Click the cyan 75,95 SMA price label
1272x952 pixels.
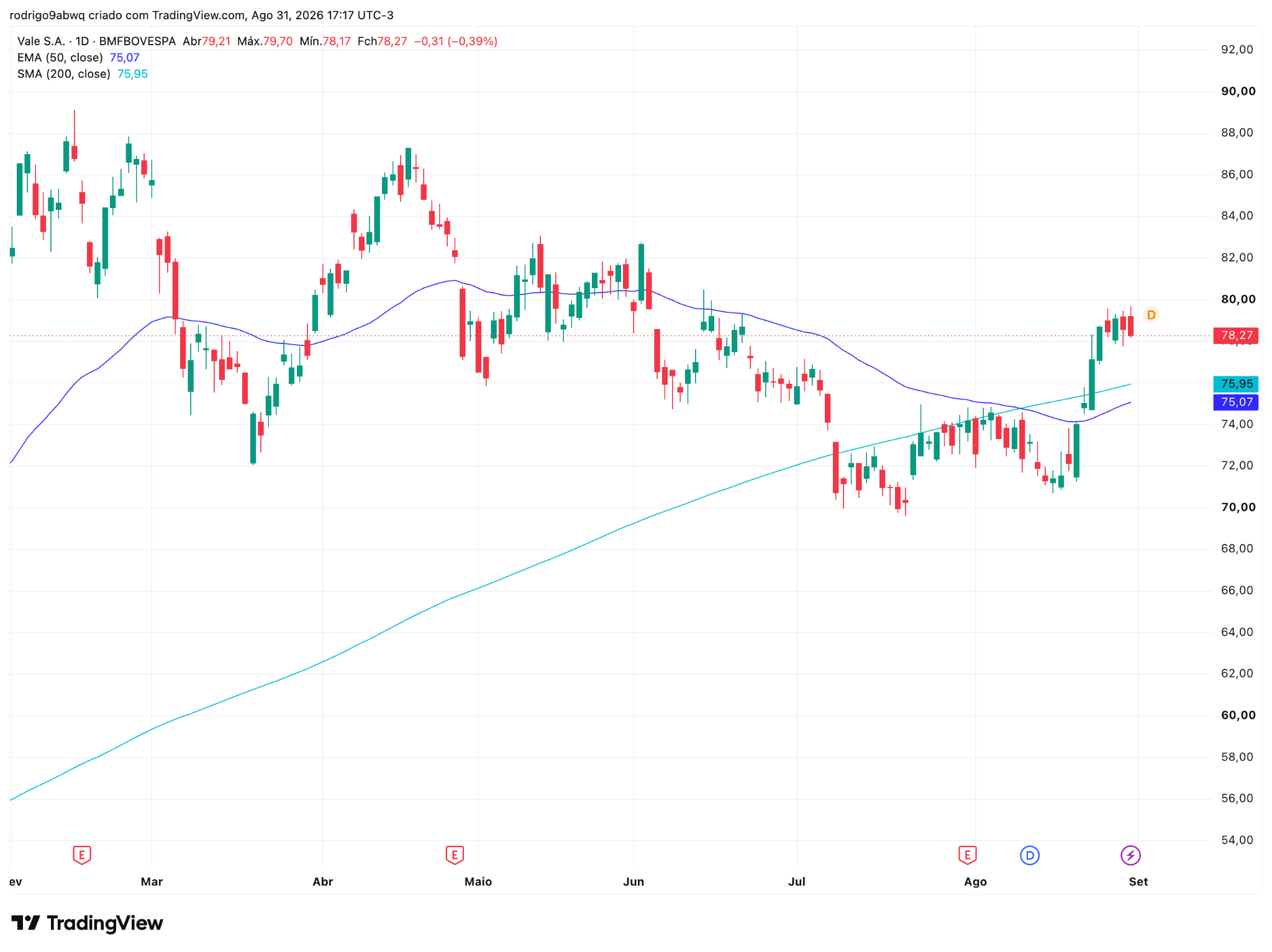coord(1236,384)
